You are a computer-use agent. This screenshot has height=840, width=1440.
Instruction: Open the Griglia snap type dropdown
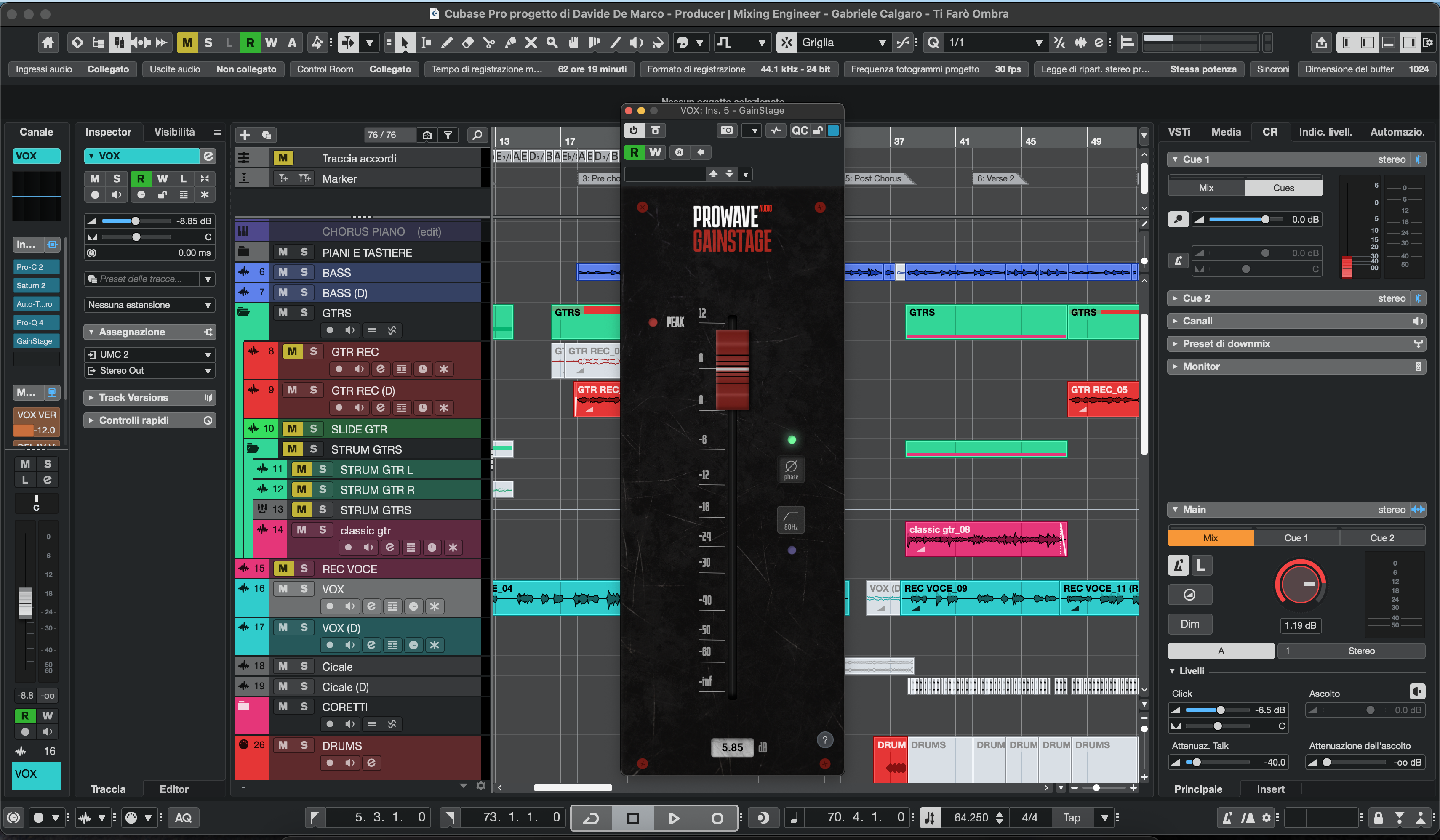(844, 42)
